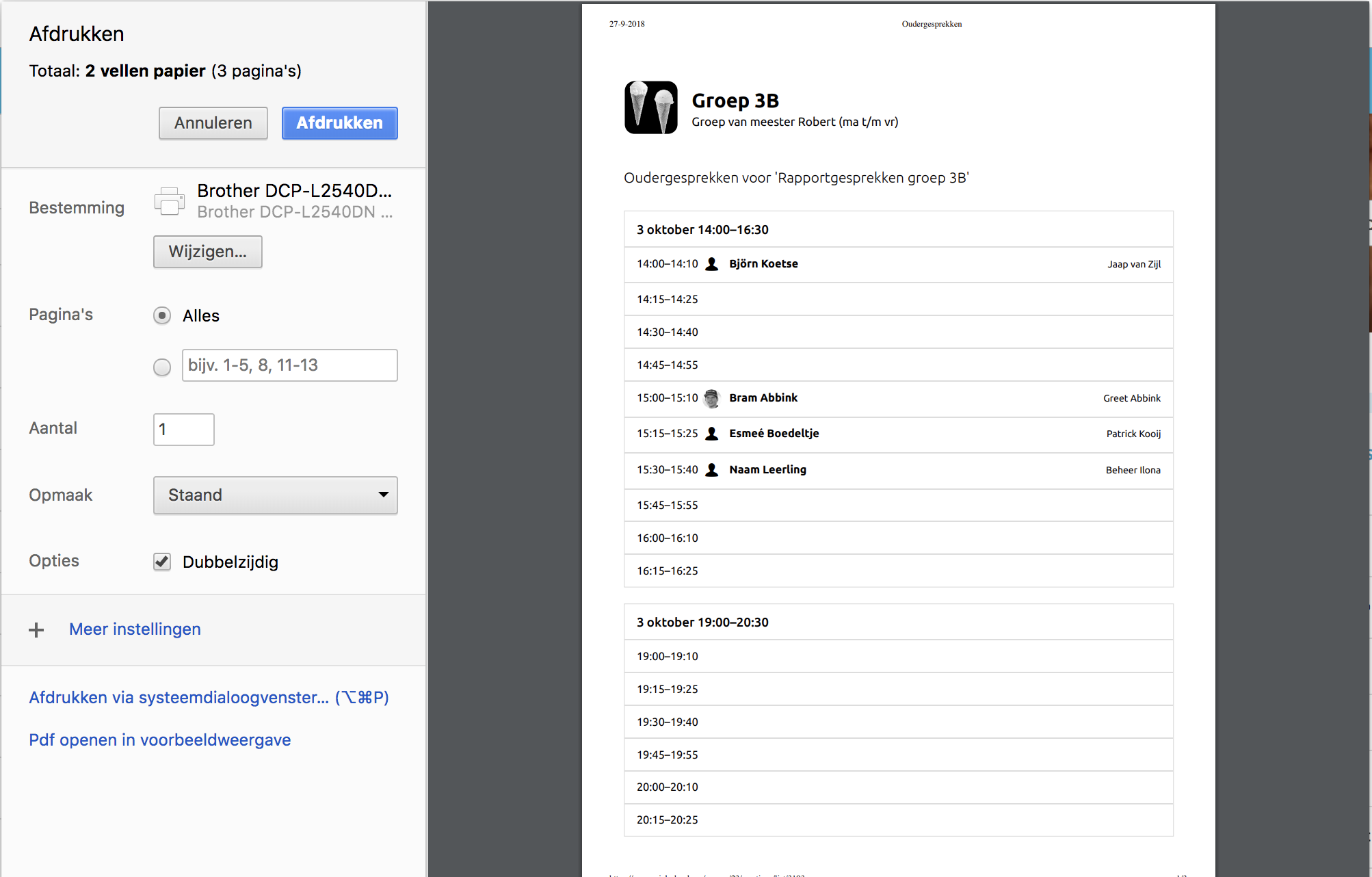The width and height of the screenshot is (1372, 877).
Task: Click Esmeé Boedeltje's person icon
Action: [x=711, y=434]
